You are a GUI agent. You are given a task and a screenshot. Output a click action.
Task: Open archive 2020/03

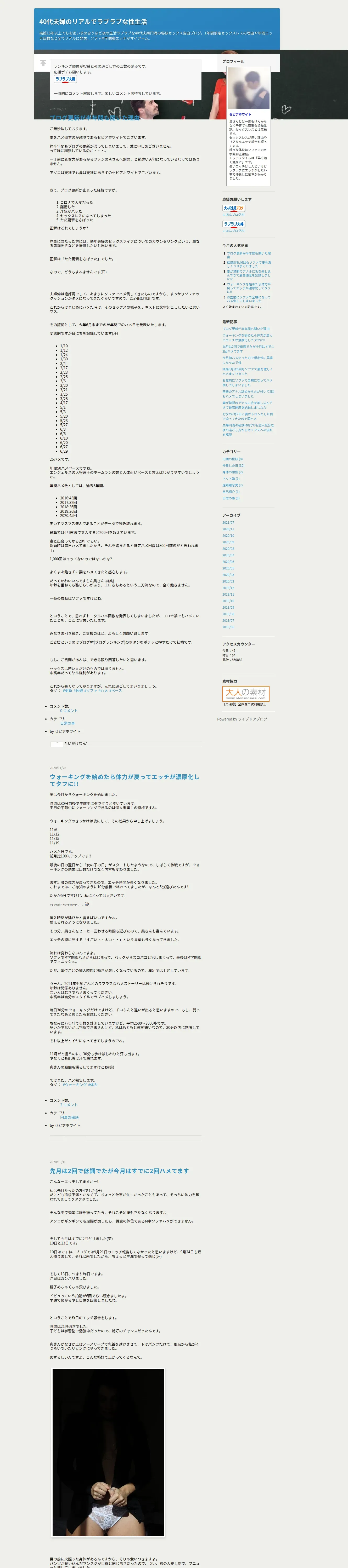(x=228, y=575)
